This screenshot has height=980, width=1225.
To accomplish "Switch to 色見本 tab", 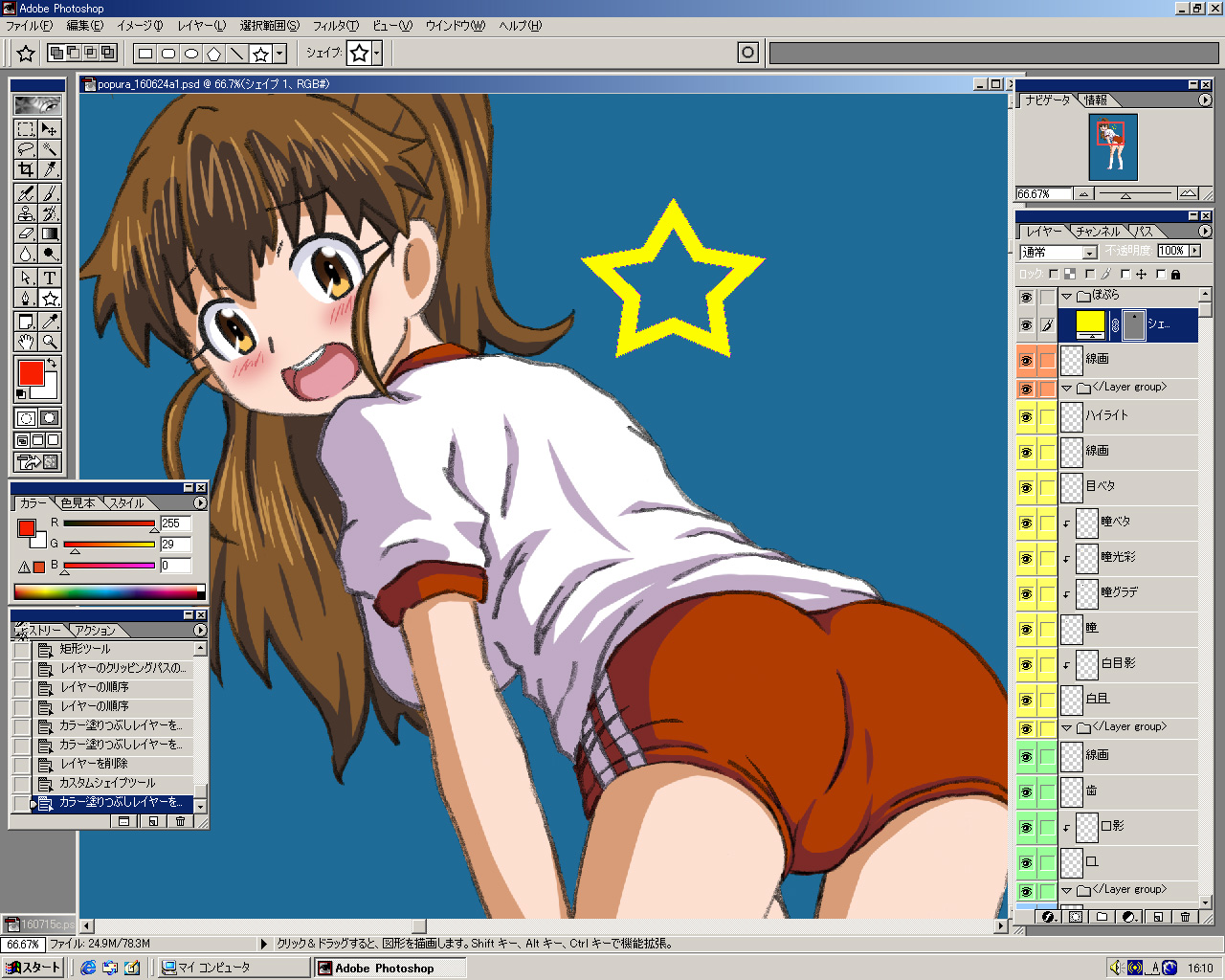I will click(x=78, y=502).
